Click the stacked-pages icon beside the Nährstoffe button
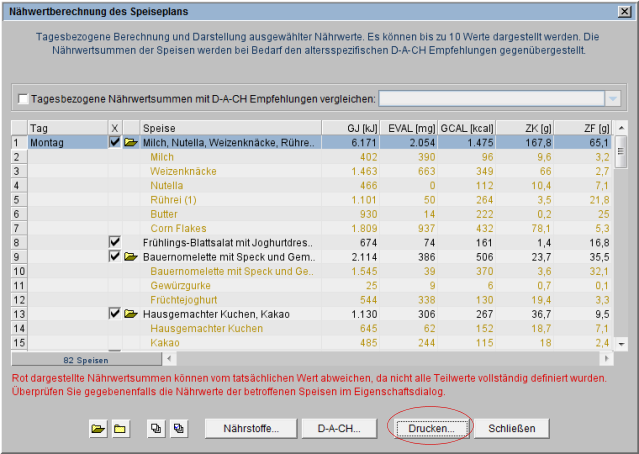This screenshot has height=454, width=639. point(179,429)
